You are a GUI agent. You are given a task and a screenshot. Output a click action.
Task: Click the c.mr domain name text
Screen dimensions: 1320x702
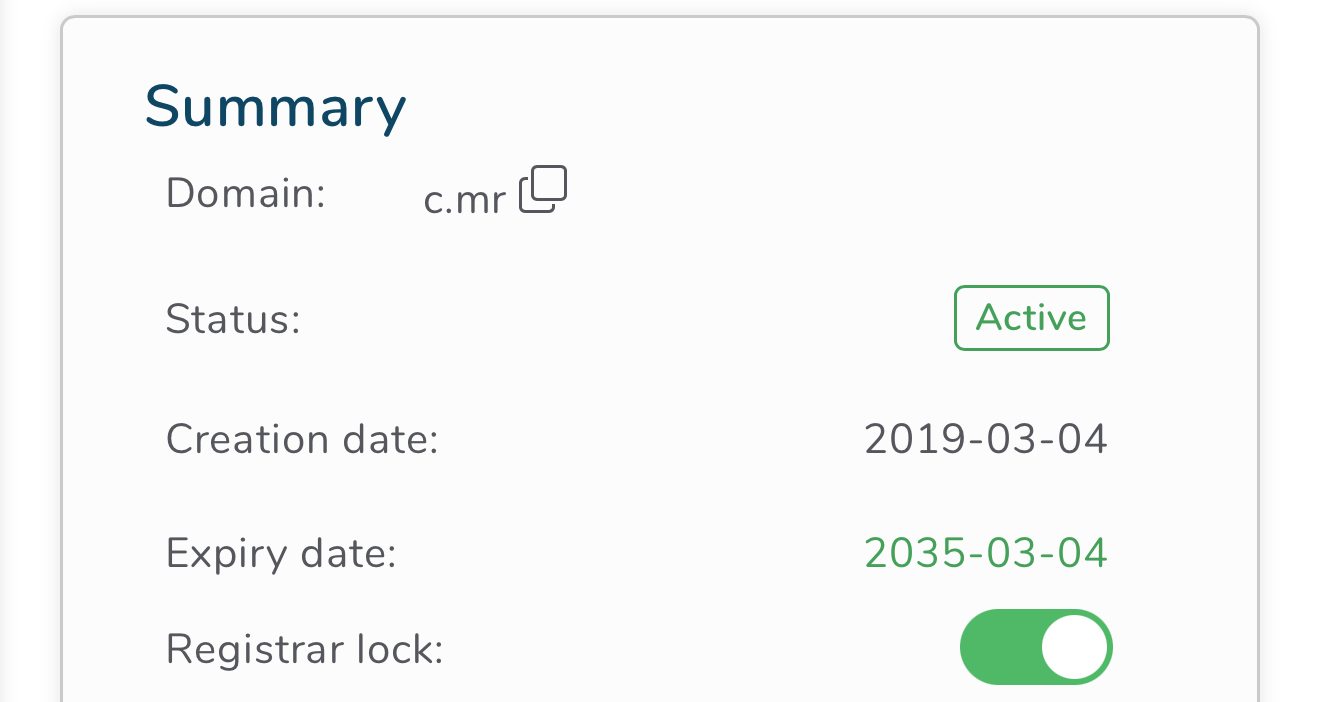464,200
